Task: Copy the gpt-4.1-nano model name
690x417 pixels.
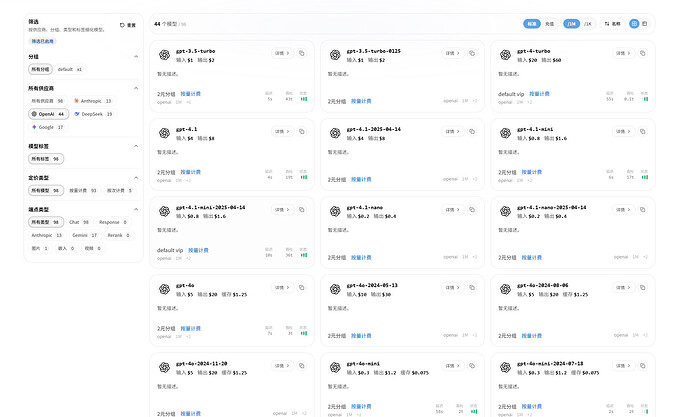Action: [472, 210]
